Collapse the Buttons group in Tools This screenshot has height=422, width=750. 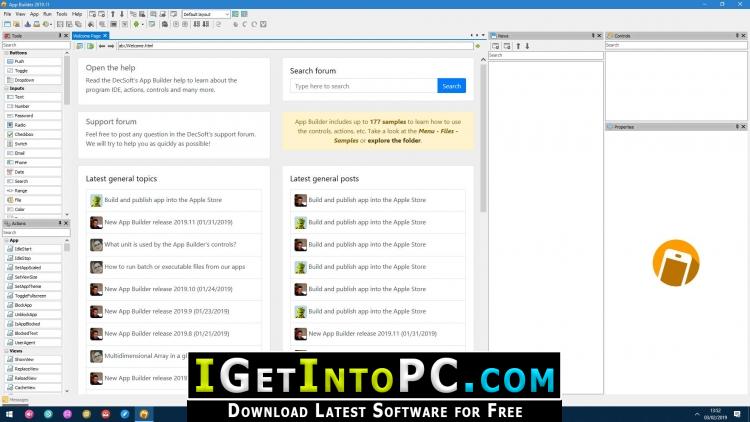7,53
